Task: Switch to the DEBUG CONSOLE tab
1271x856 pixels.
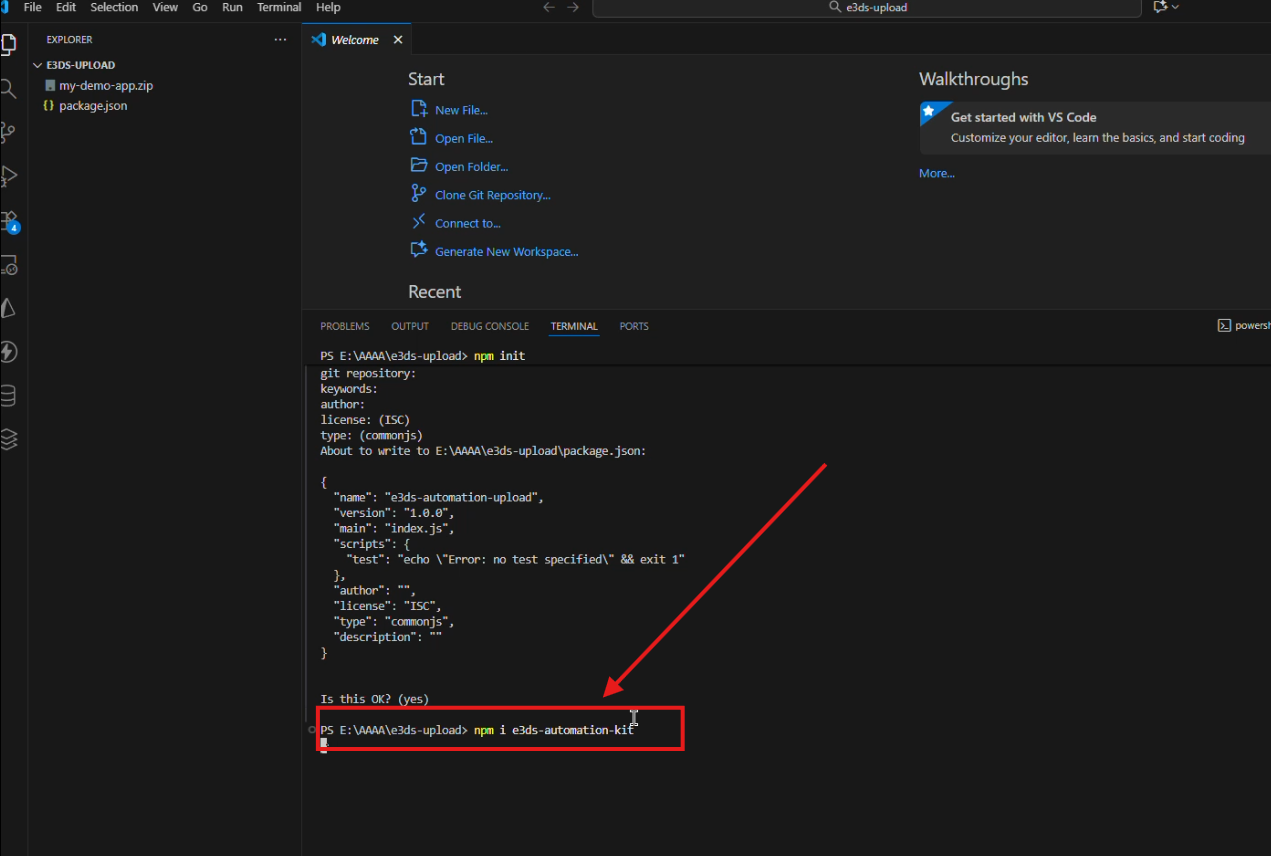Action: coord(489,326)
